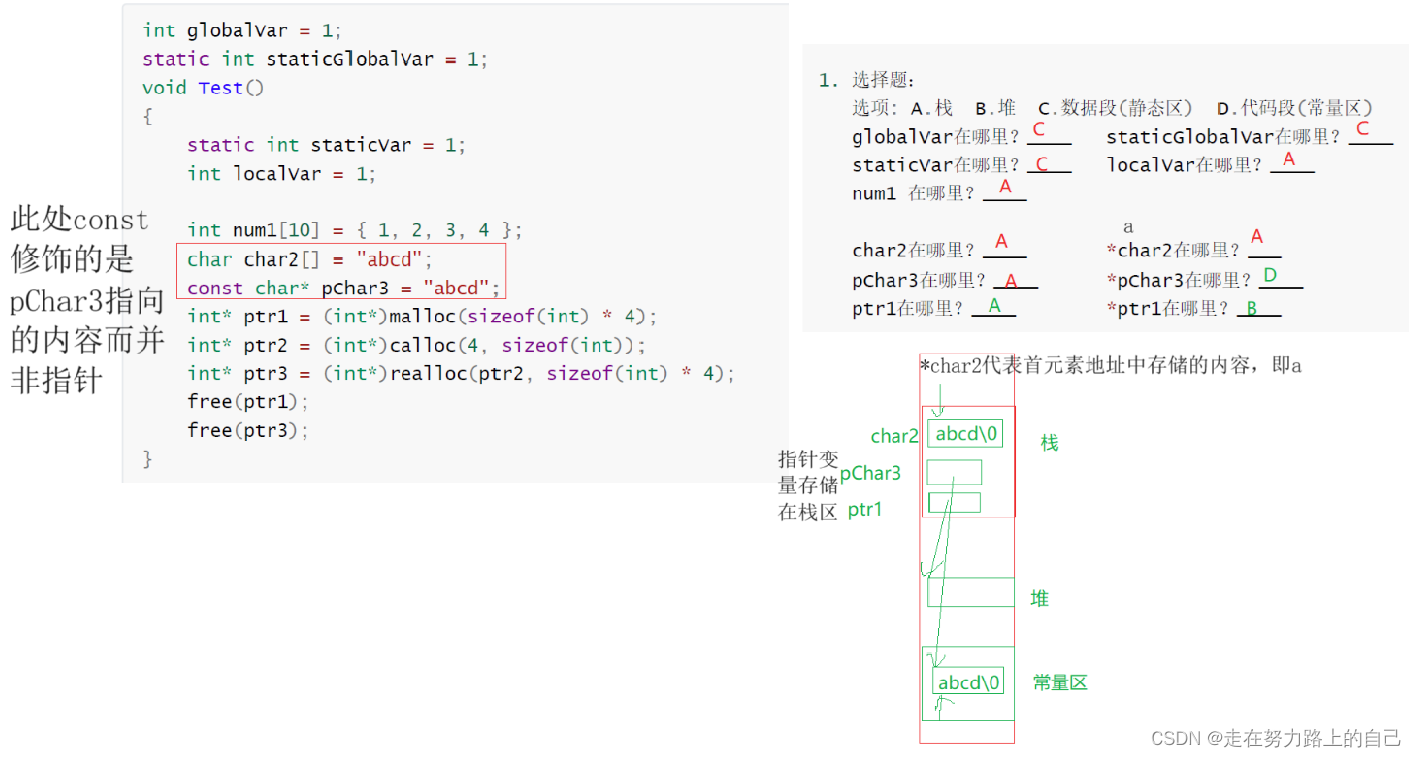Click the note "指针变量存储在栈区" beside the diagram
This screenshot has width=1416, height=757.
pos(808,486)
